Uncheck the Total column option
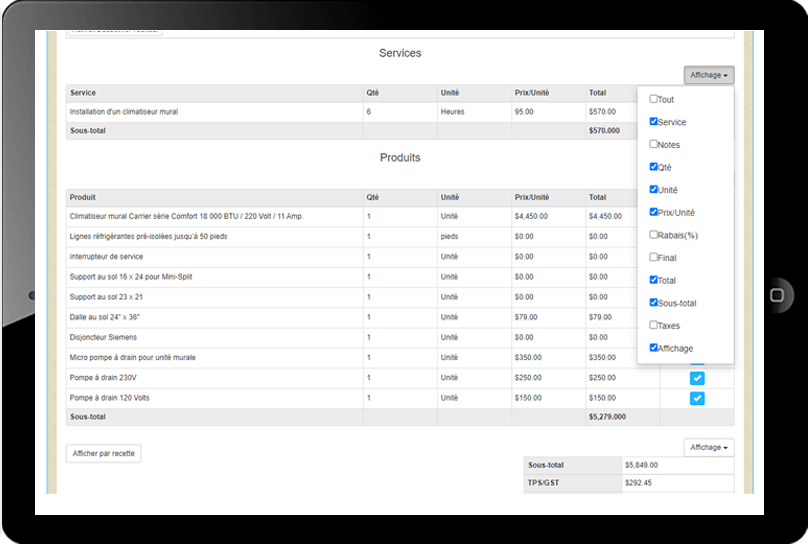The height and width of the screenshot is (545, 810). (653, 280)
